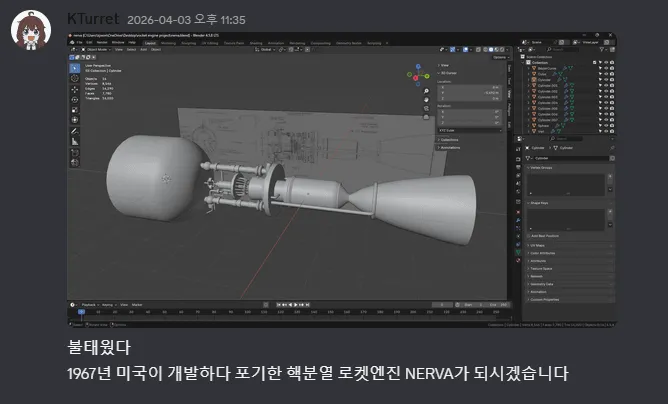Open the KTurret username profile link
Viewport: 668px width, 404px height.
tap(93, 19)
